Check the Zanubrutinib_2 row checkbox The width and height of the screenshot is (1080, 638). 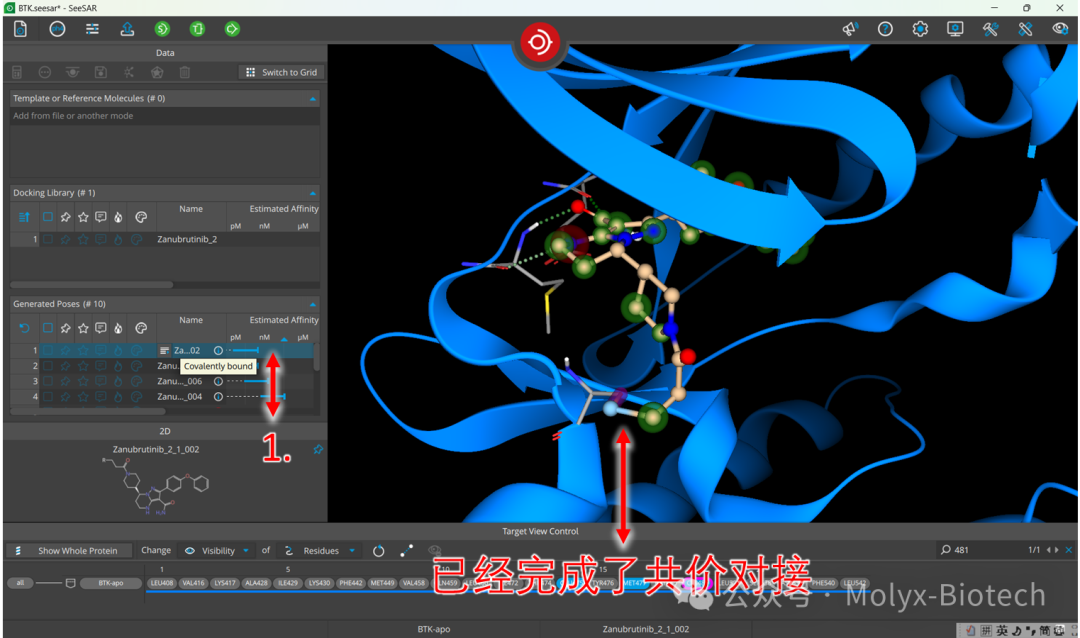click(x=48, y=239)
